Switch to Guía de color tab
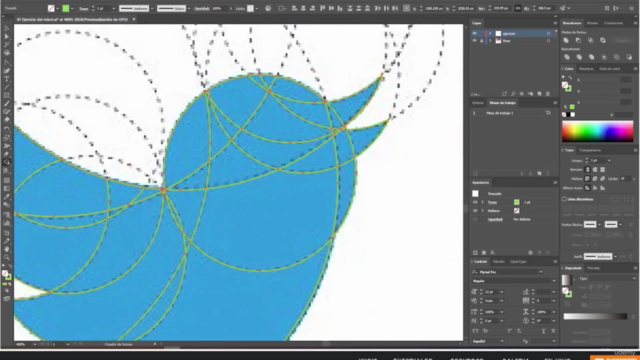The width and height of the screenshot is (640, 360). point(610,69)
